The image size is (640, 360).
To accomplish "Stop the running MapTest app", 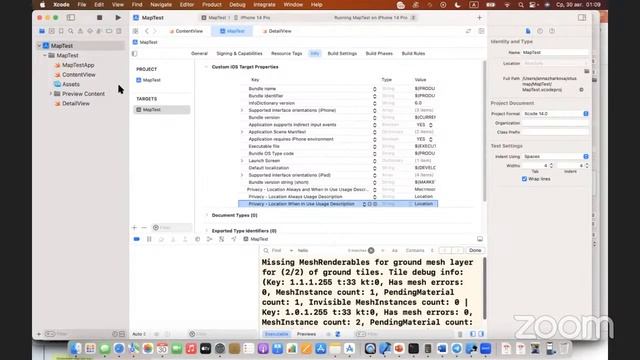I will pyautogui.click(x=99, y=18).
